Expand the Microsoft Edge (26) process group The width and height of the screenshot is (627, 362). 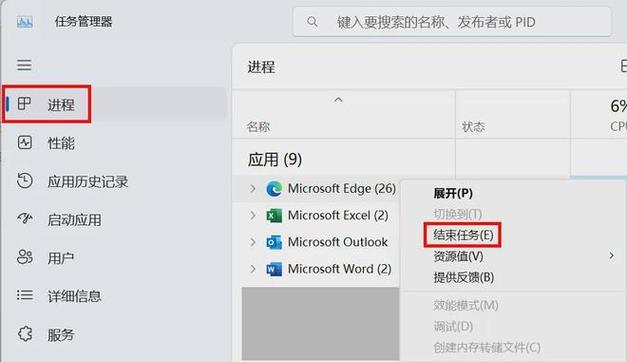(252, 188)
